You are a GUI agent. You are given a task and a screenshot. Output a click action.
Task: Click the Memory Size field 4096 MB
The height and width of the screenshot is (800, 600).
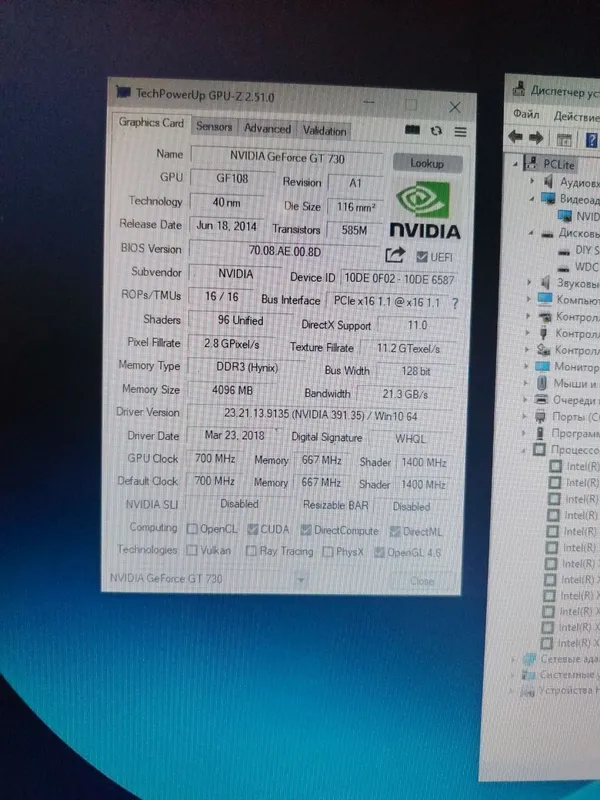click(232, 390)
